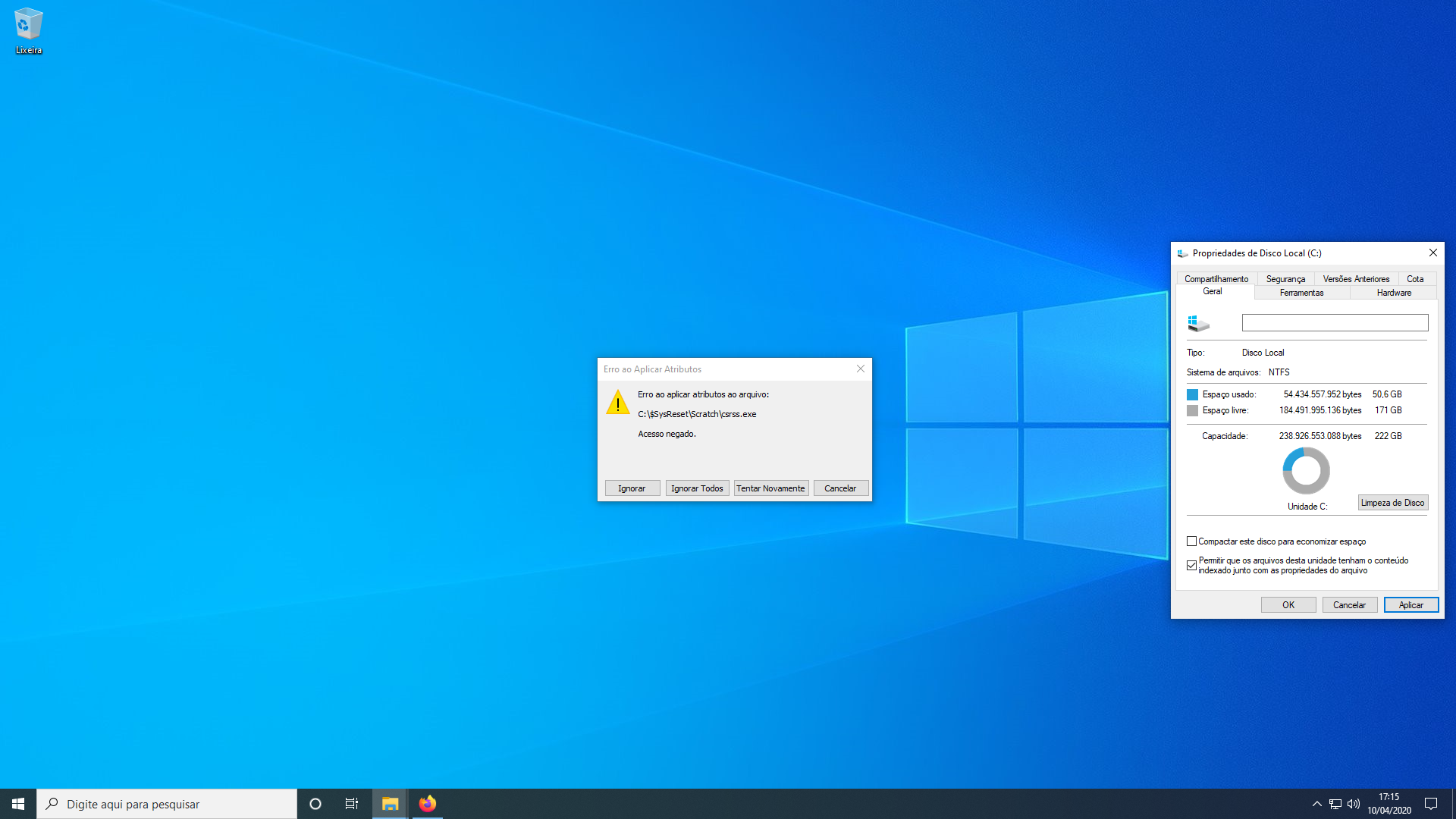Click Cancelar in the Properties window
Screen dimensions: 1456x819
coord(1350,605)
